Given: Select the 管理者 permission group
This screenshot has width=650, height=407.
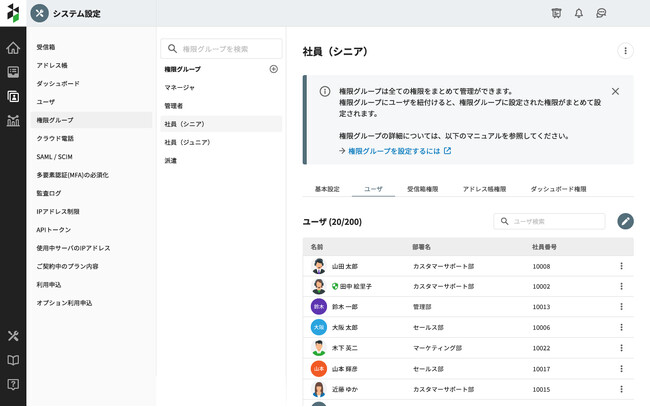Looking at the screenshot, I should (x=175, y=106).
